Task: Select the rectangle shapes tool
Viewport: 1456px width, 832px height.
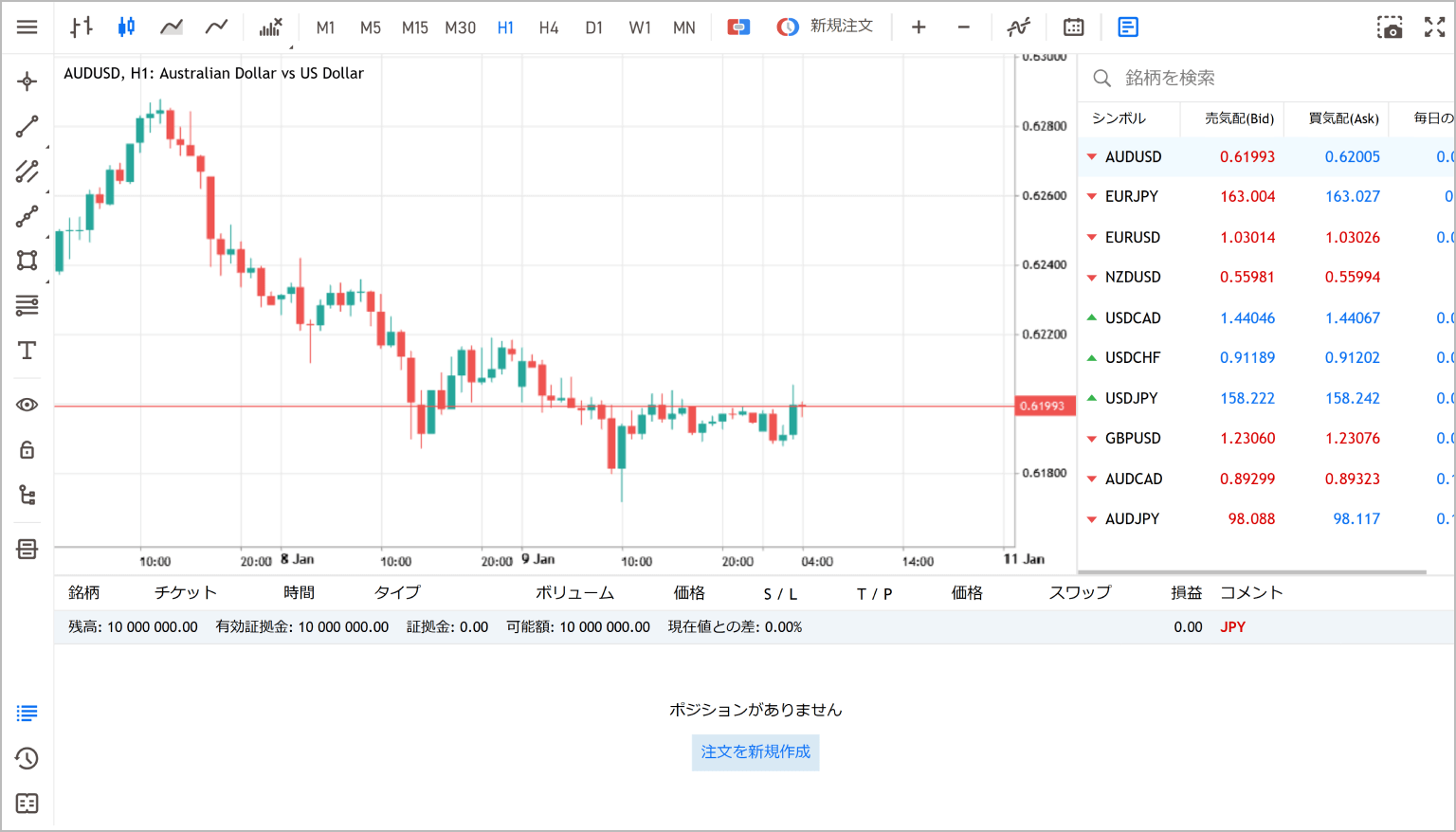Action: pos(27,261)
